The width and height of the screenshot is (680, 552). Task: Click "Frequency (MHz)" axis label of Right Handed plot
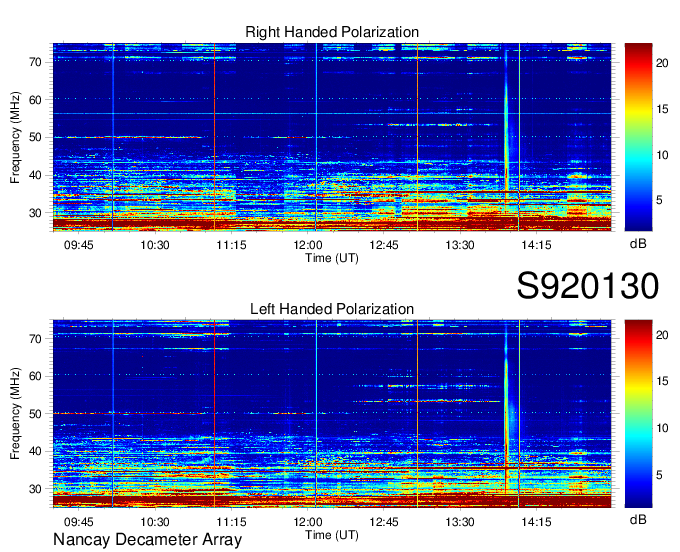pyautogui.click(x=15, y=137)
